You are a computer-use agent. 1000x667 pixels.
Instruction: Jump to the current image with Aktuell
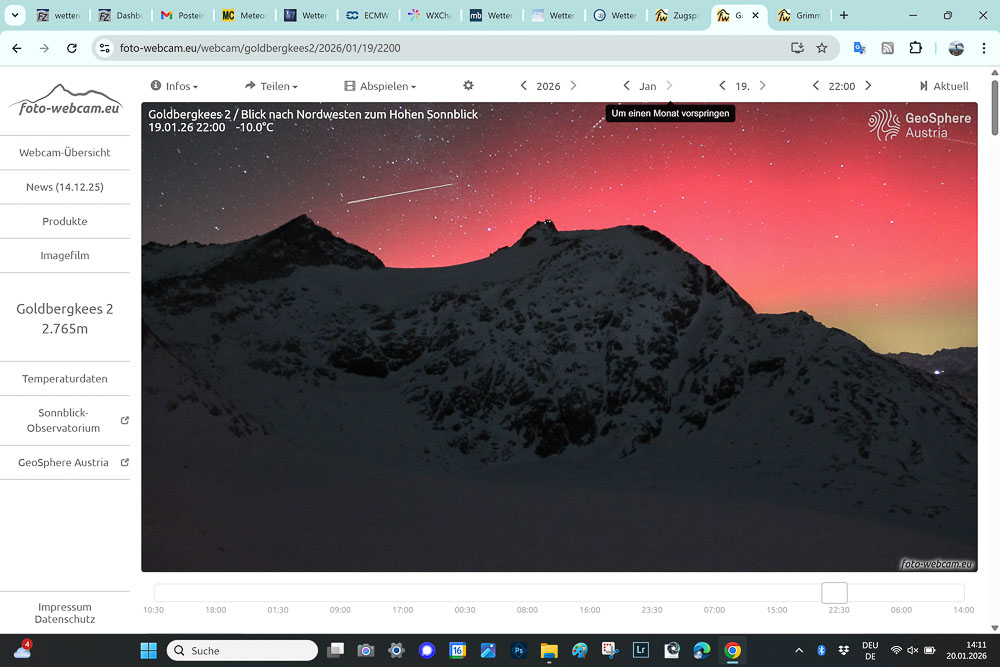[x=943, y=86]
